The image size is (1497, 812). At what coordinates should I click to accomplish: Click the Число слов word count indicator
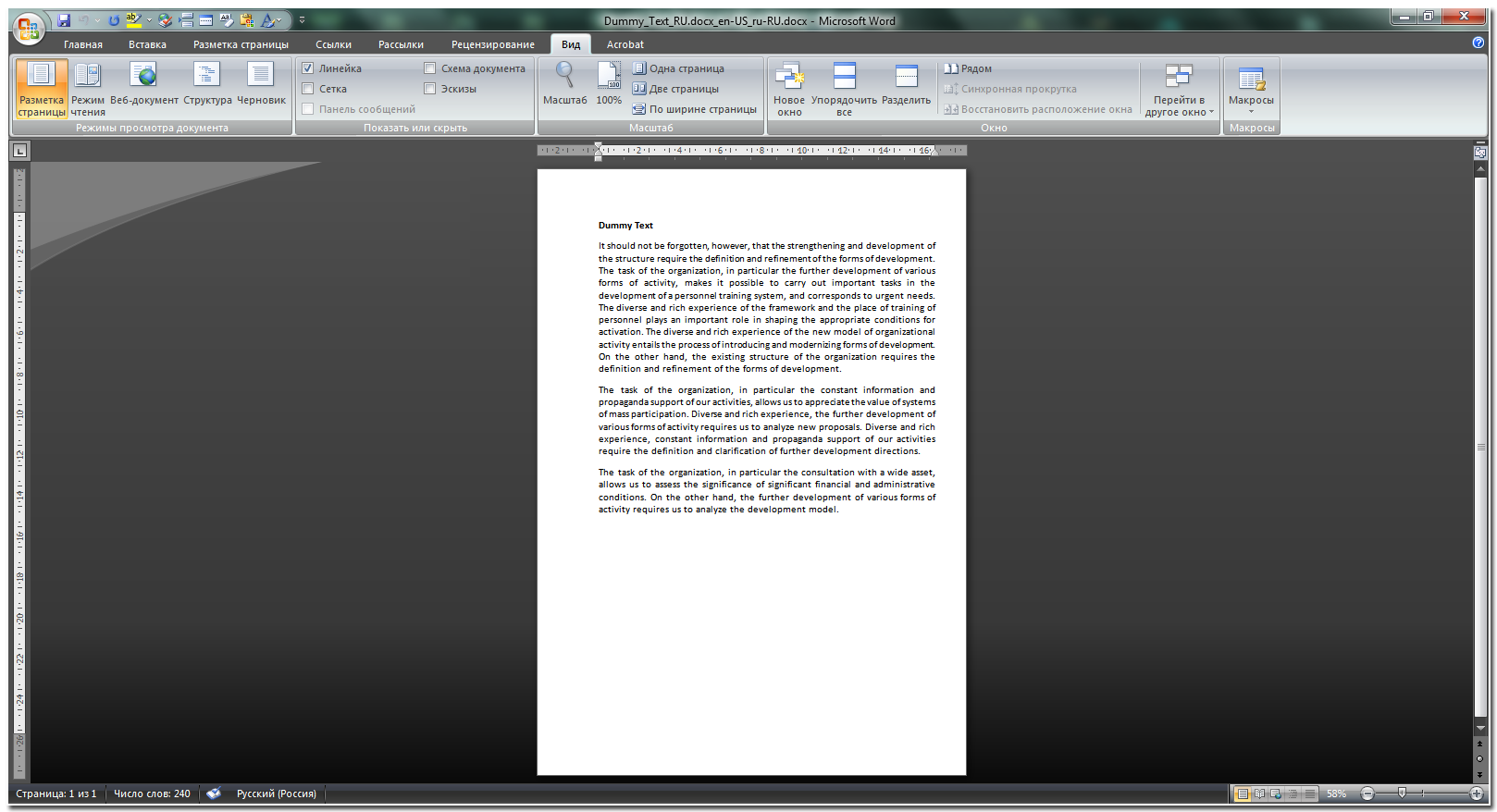point(152,794)
